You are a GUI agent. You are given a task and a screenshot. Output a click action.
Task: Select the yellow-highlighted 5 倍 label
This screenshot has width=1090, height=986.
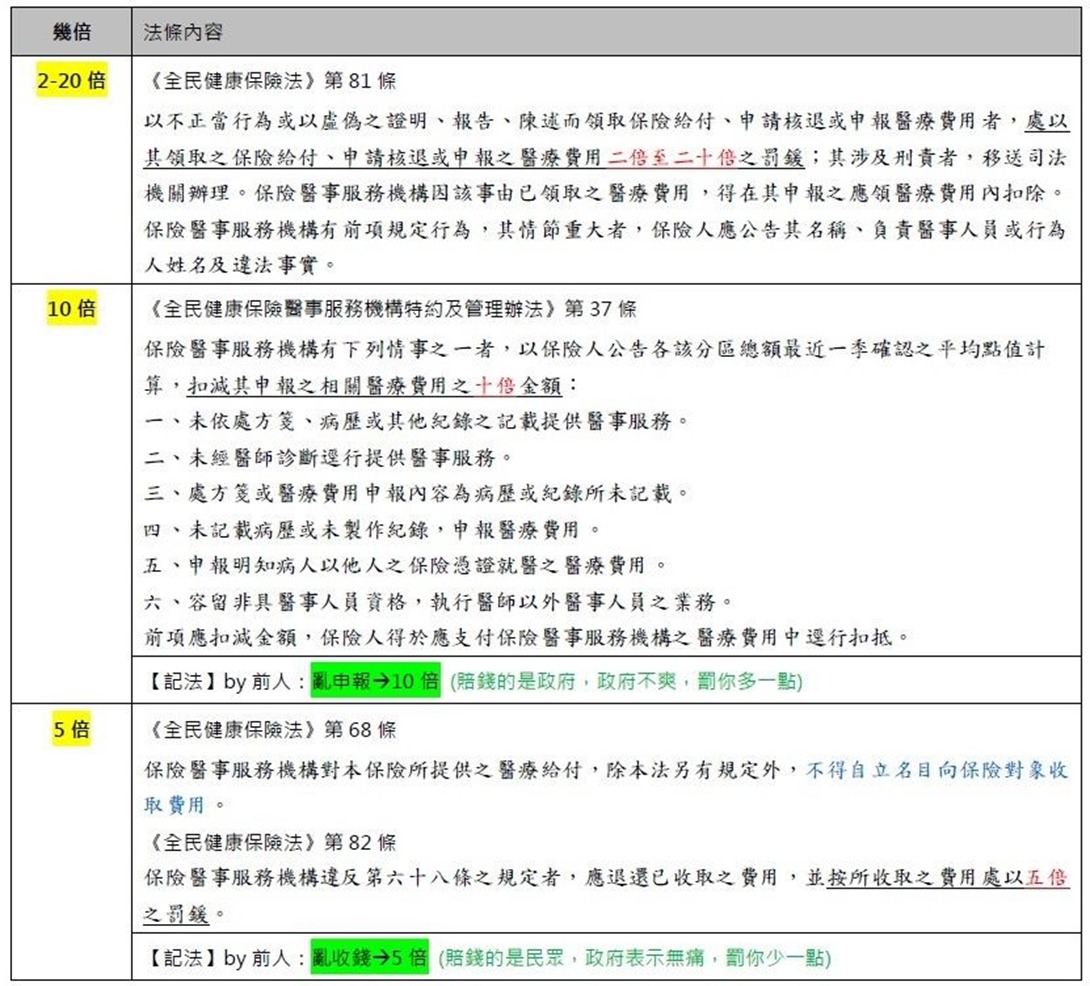pyautogui.click(x=71, y=730)
